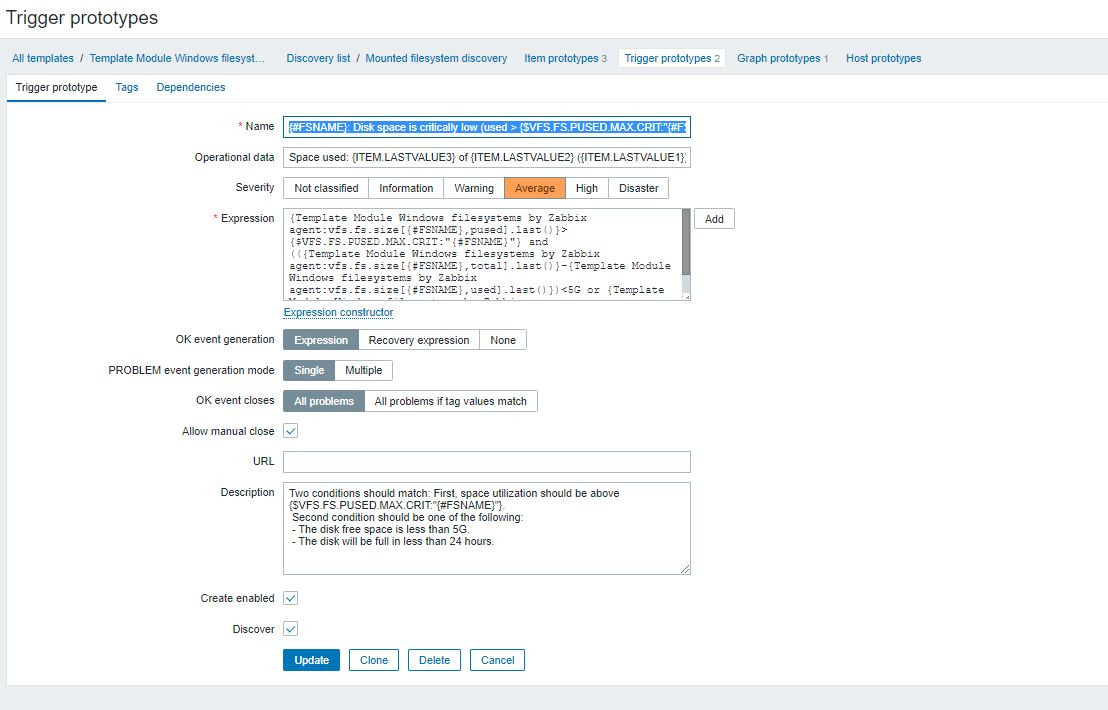Go to Graph prototypes page
The image size is (1108, 710).
point(778,58)
